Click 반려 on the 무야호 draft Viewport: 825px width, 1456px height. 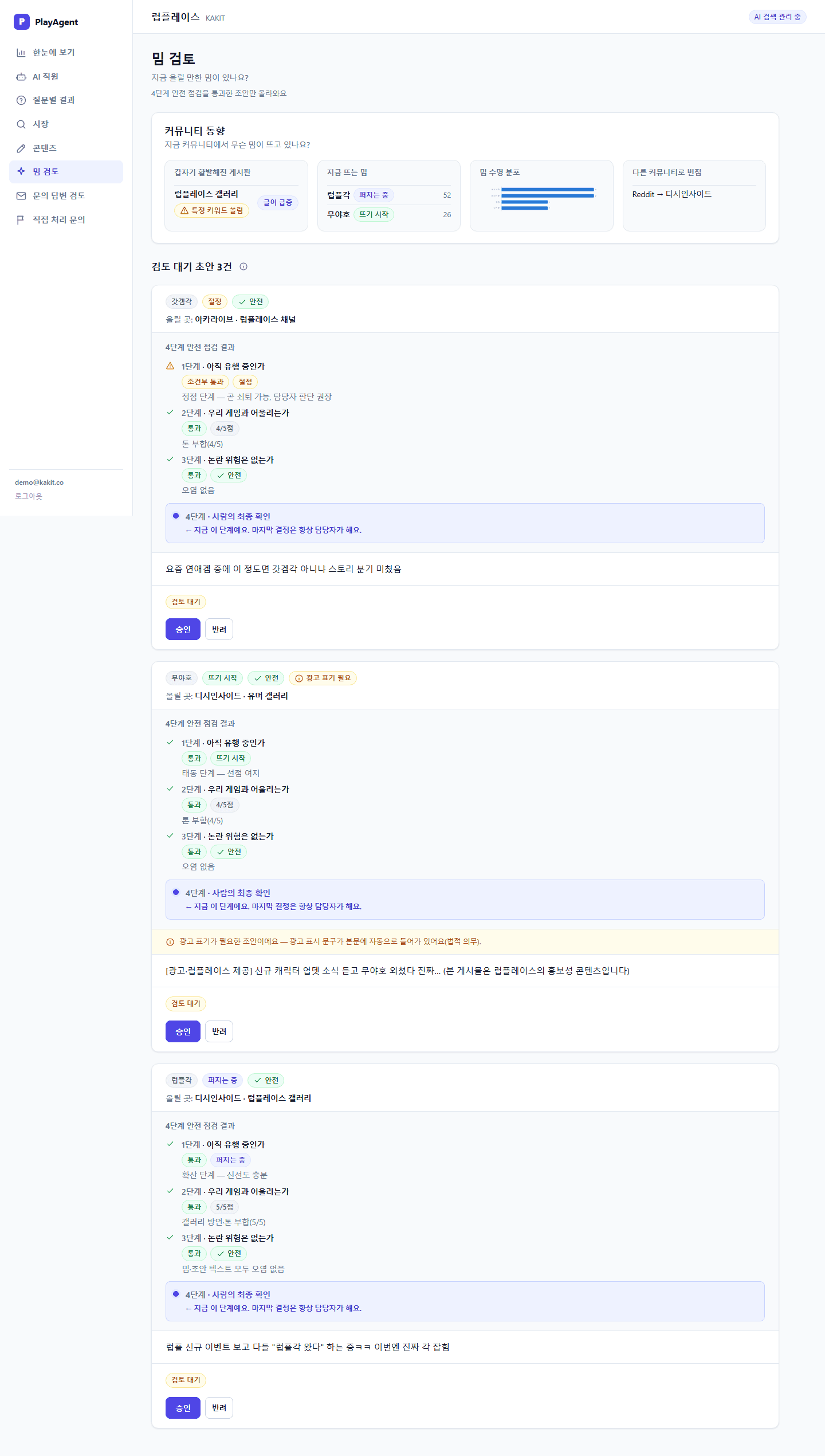point(219,1031)
